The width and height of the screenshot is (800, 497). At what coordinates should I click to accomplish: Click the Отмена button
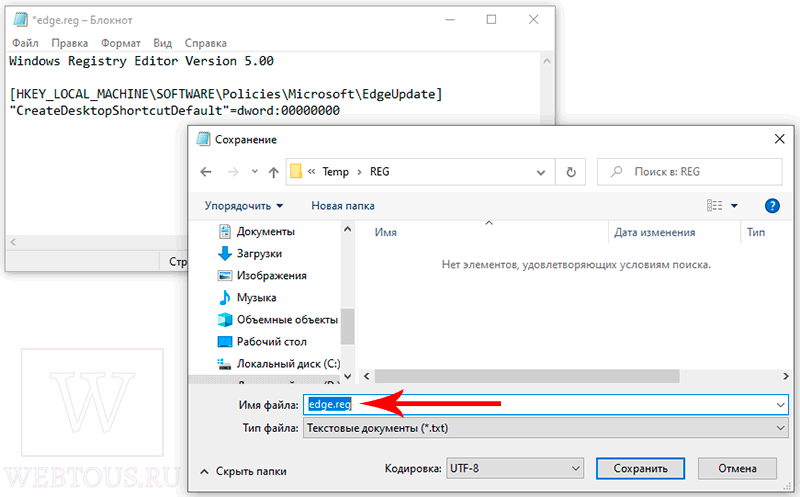click(x=737, y=468)
